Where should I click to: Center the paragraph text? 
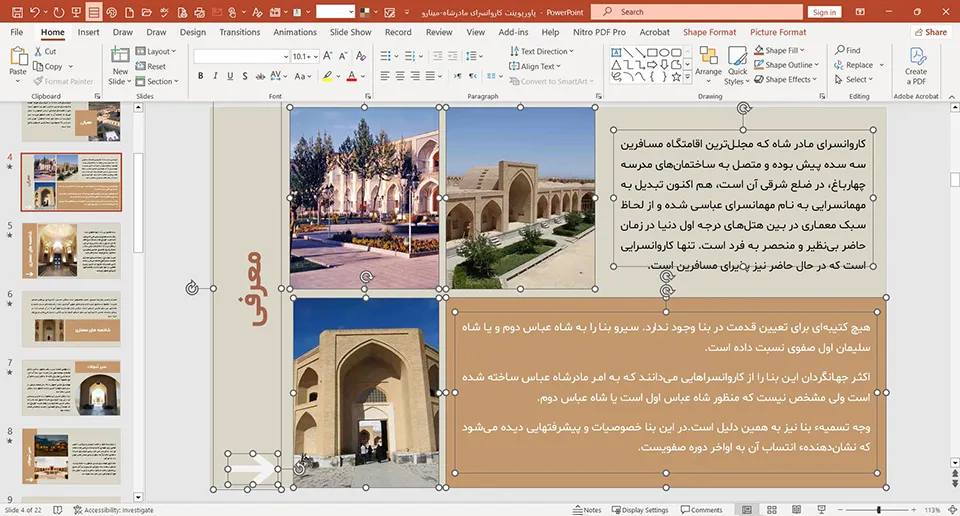pyautogui.click(x=400, y=76)
